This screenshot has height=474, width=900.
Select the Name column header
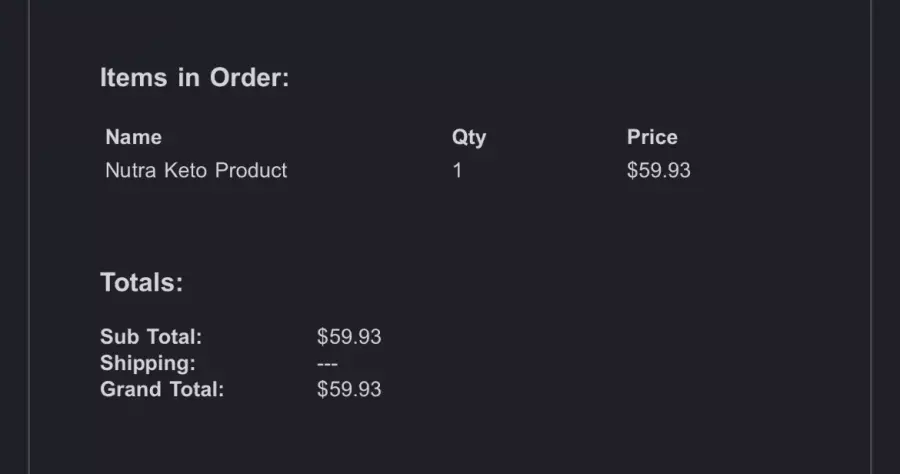[134, 137]
